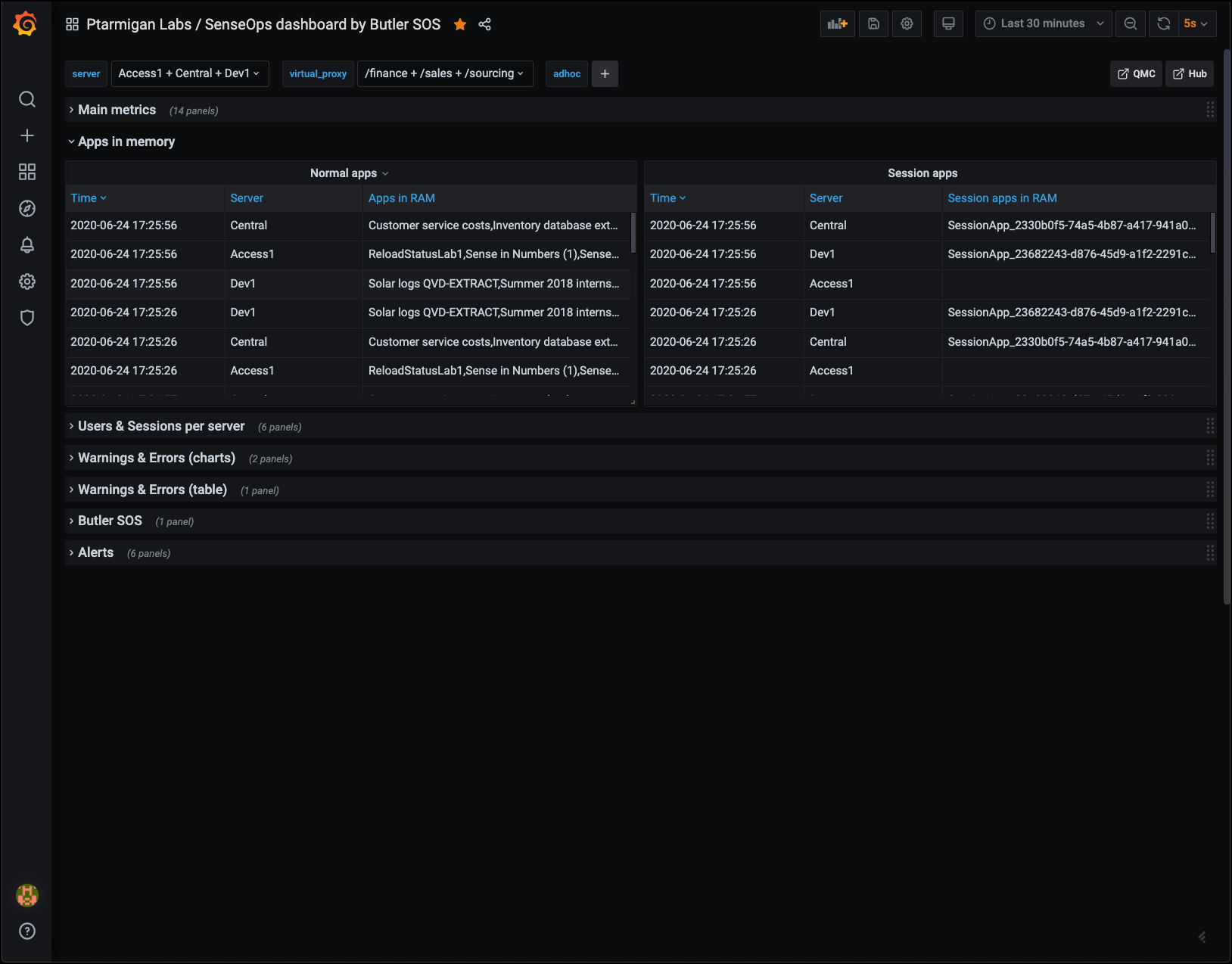1232x964 pixels.
Task: Open the share dashboard icon
Action: coord(484,24)
